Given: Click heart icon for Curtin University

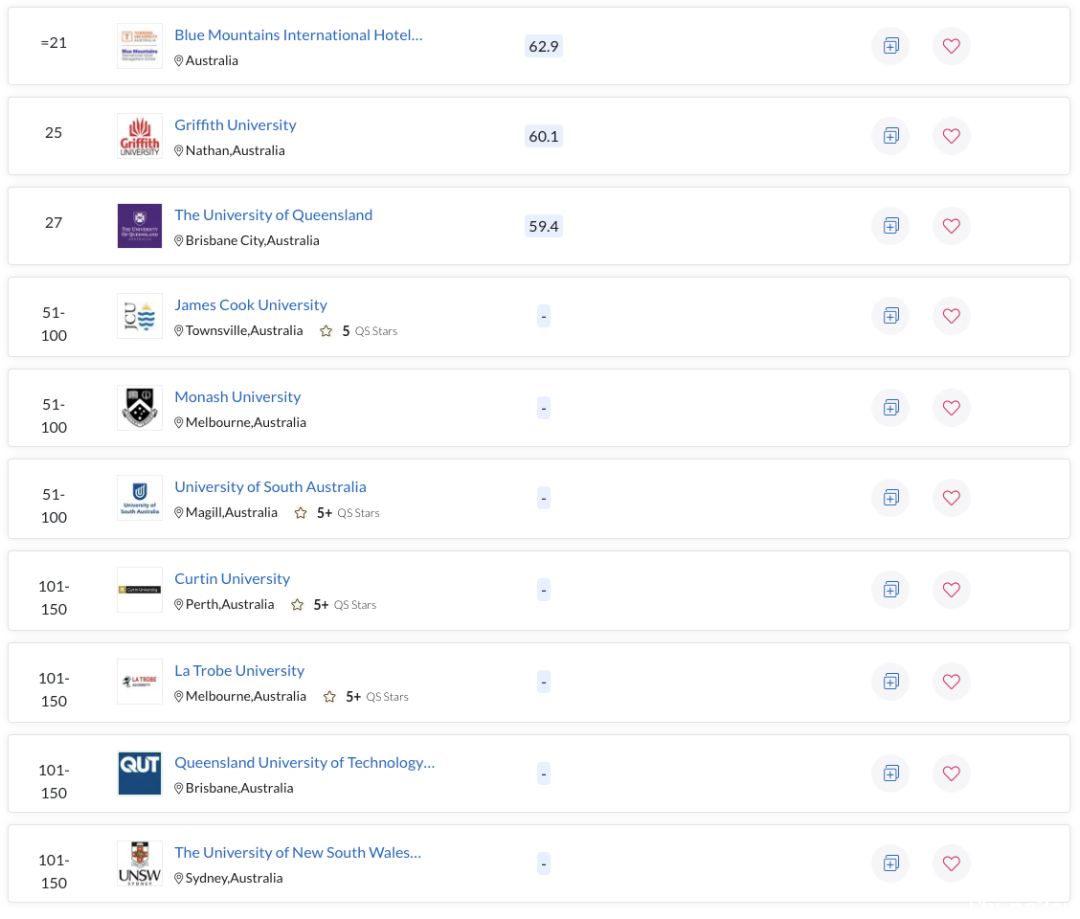Looking at the screenshot, I should [951, 590].
